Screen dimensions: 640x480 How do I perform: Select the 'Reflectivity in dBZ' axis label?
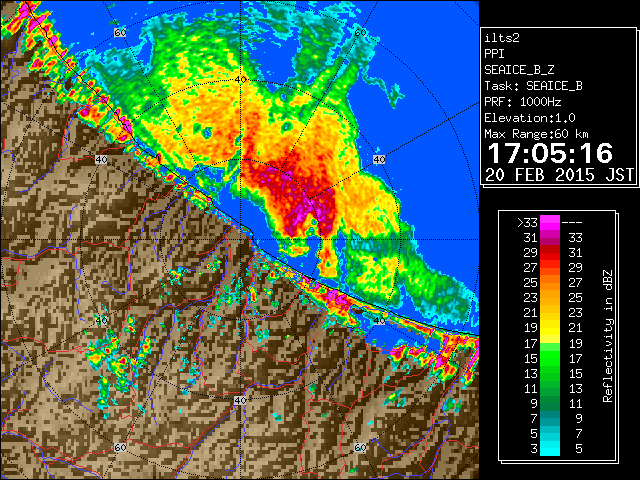pos(608,336)
